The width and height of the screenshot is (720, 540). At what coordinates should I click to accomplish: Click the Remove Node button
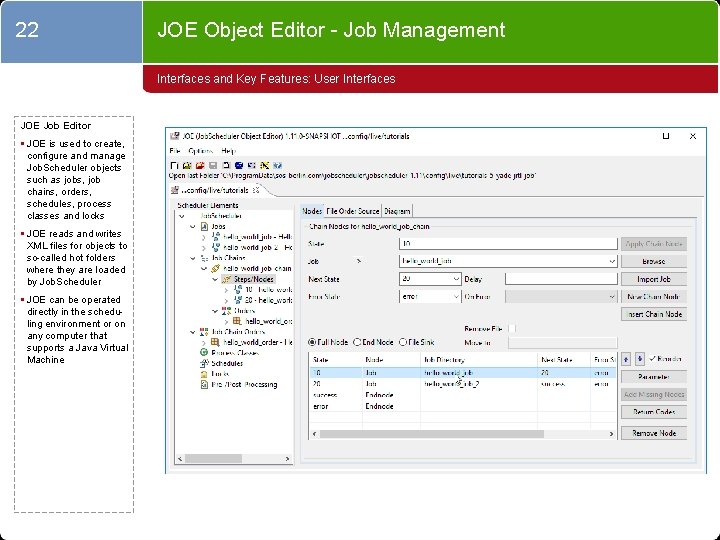(653, 433)
